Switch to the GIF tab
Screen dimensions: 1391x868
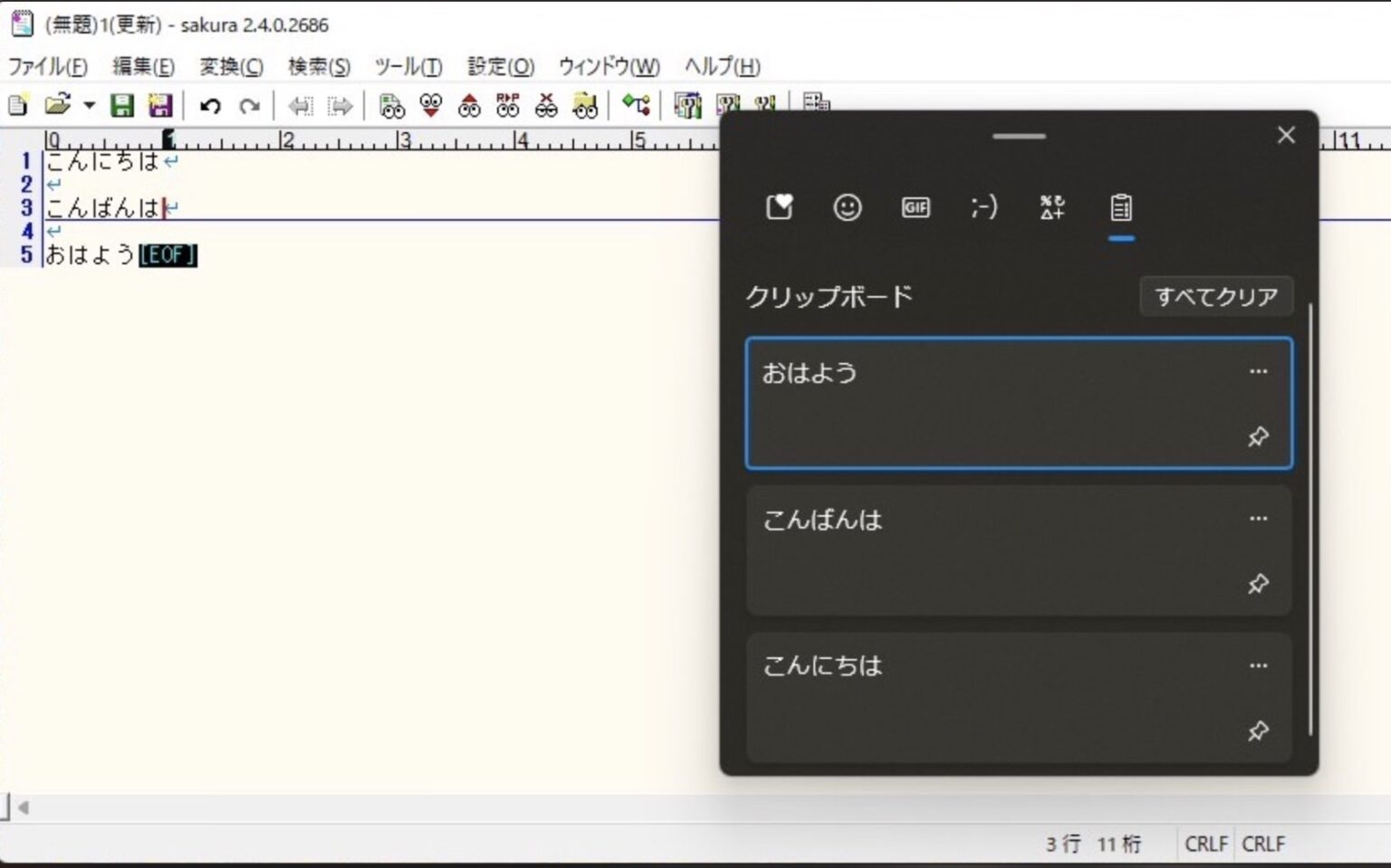tap(916, 207)
